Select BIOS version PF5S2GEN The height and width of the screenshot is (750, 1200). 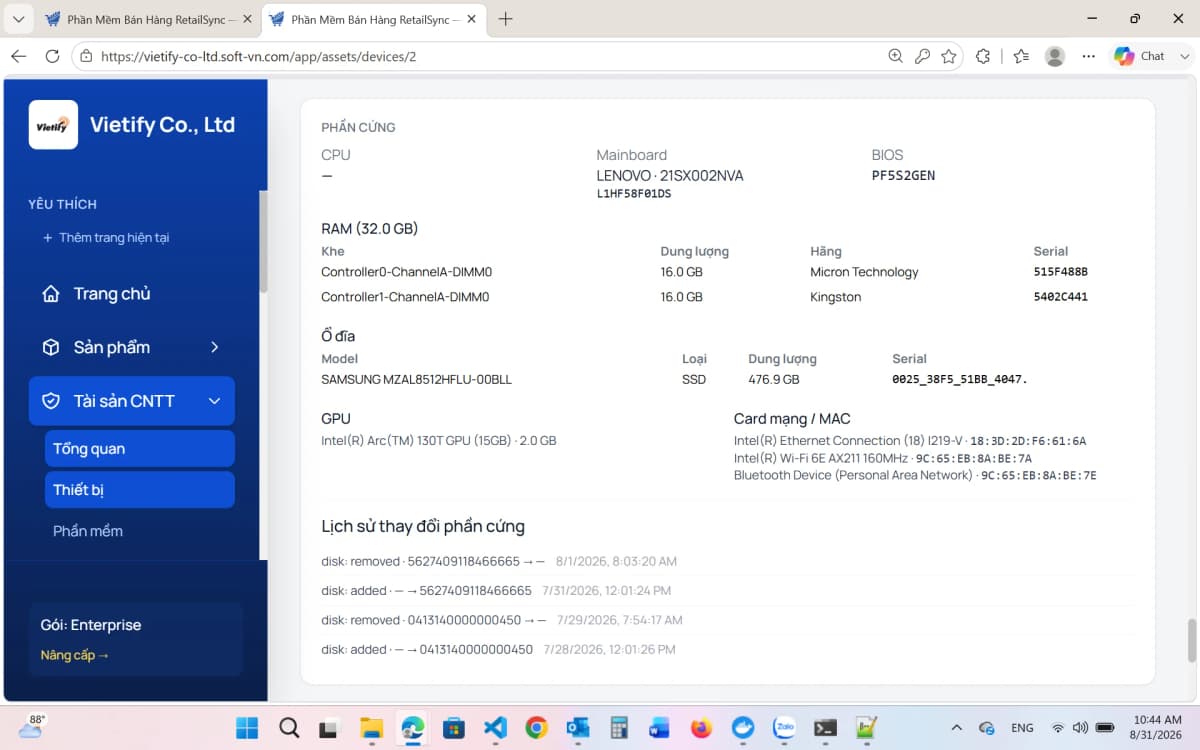903,175
